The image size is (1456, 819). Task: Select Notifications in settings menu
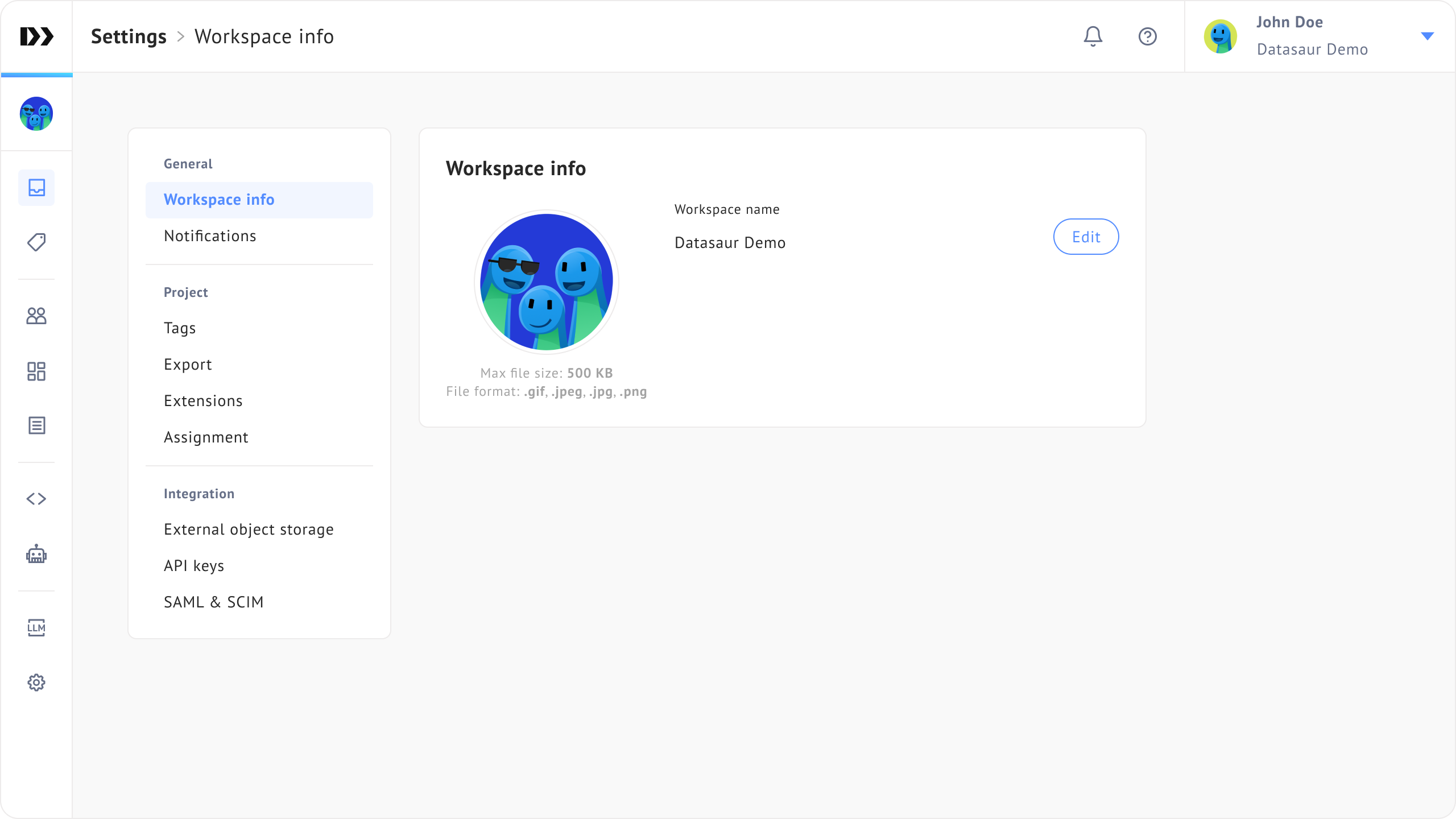pyautogui.click(x=210, y=236)
